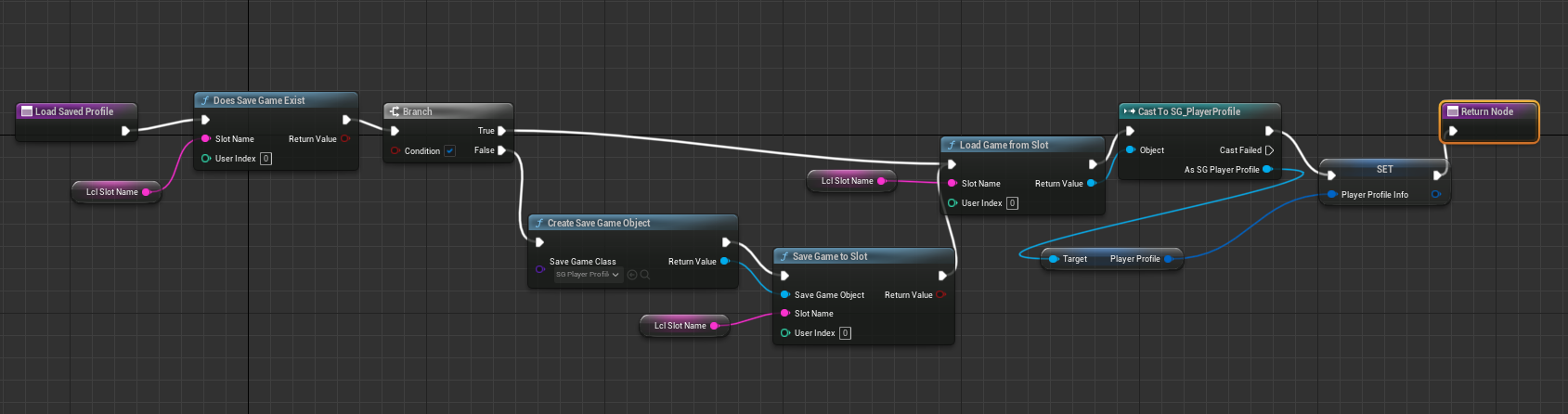Click the Player Profile output pin
This screenshot has width=1568, height=414.
click(1169, 259)
